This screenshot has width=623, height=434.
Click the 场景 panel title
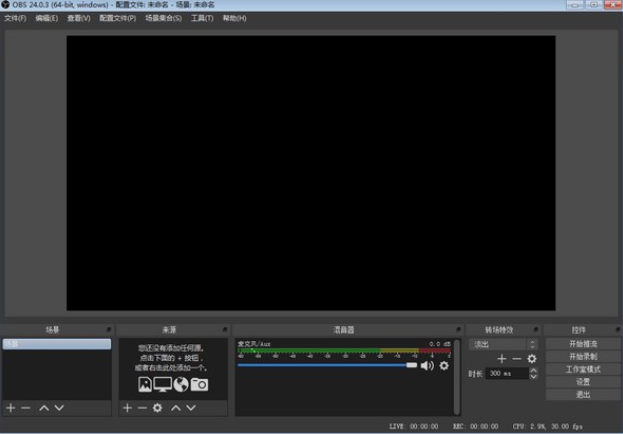point(52,330)
